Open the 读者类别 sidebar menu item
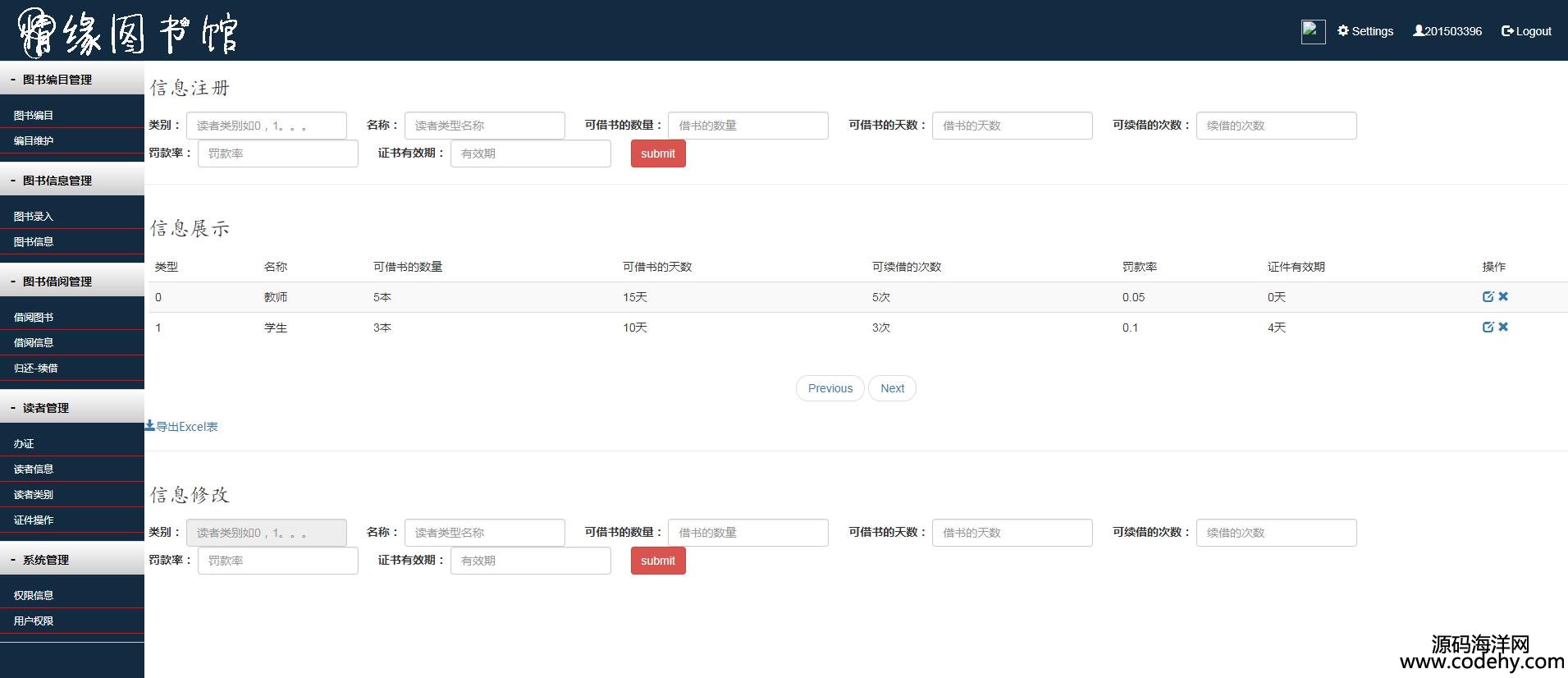The height and width of the screenshot is (678, 1568). pyautogui.click(x=34, y=495)
